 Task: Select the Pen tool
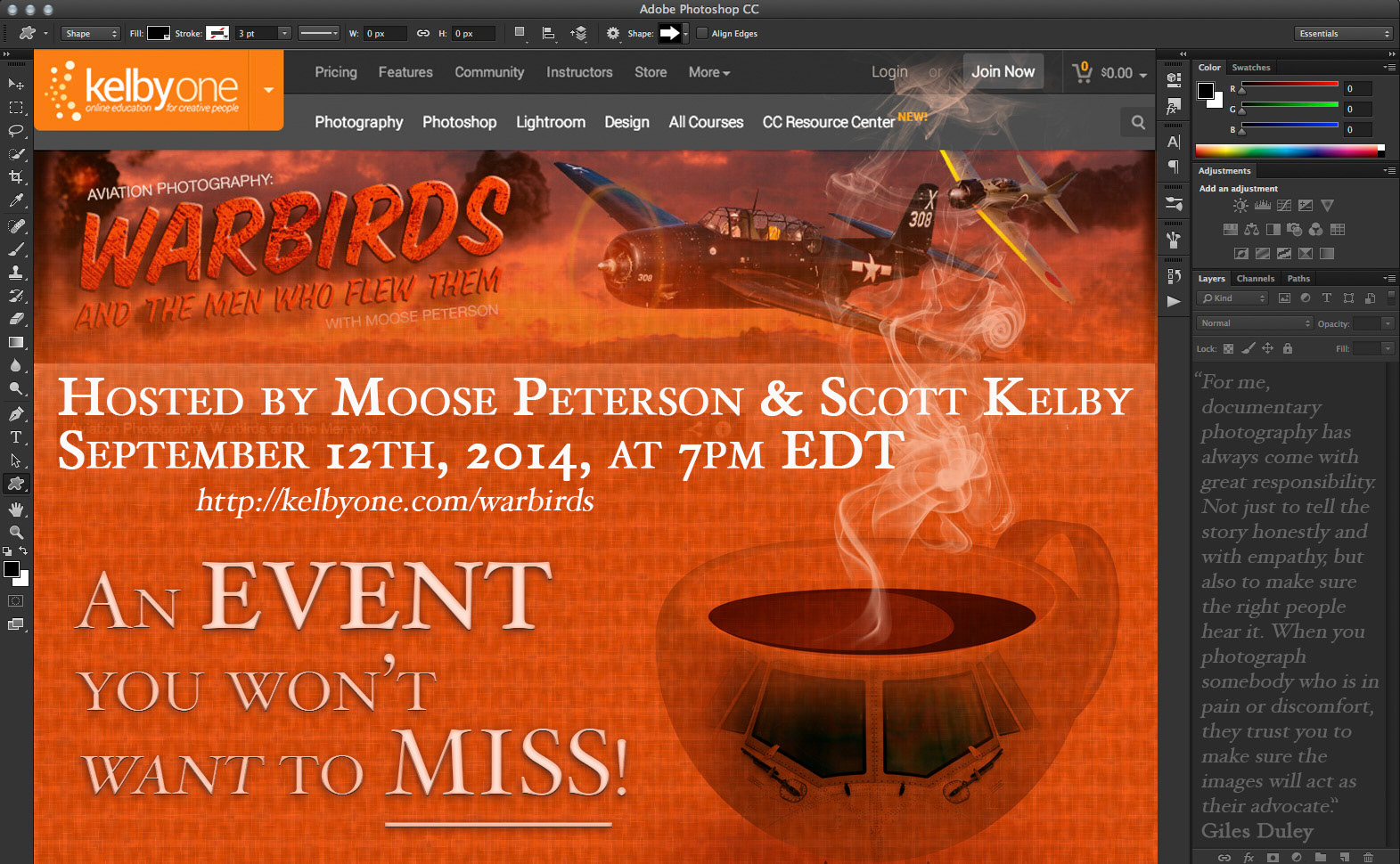coord(16,414)
